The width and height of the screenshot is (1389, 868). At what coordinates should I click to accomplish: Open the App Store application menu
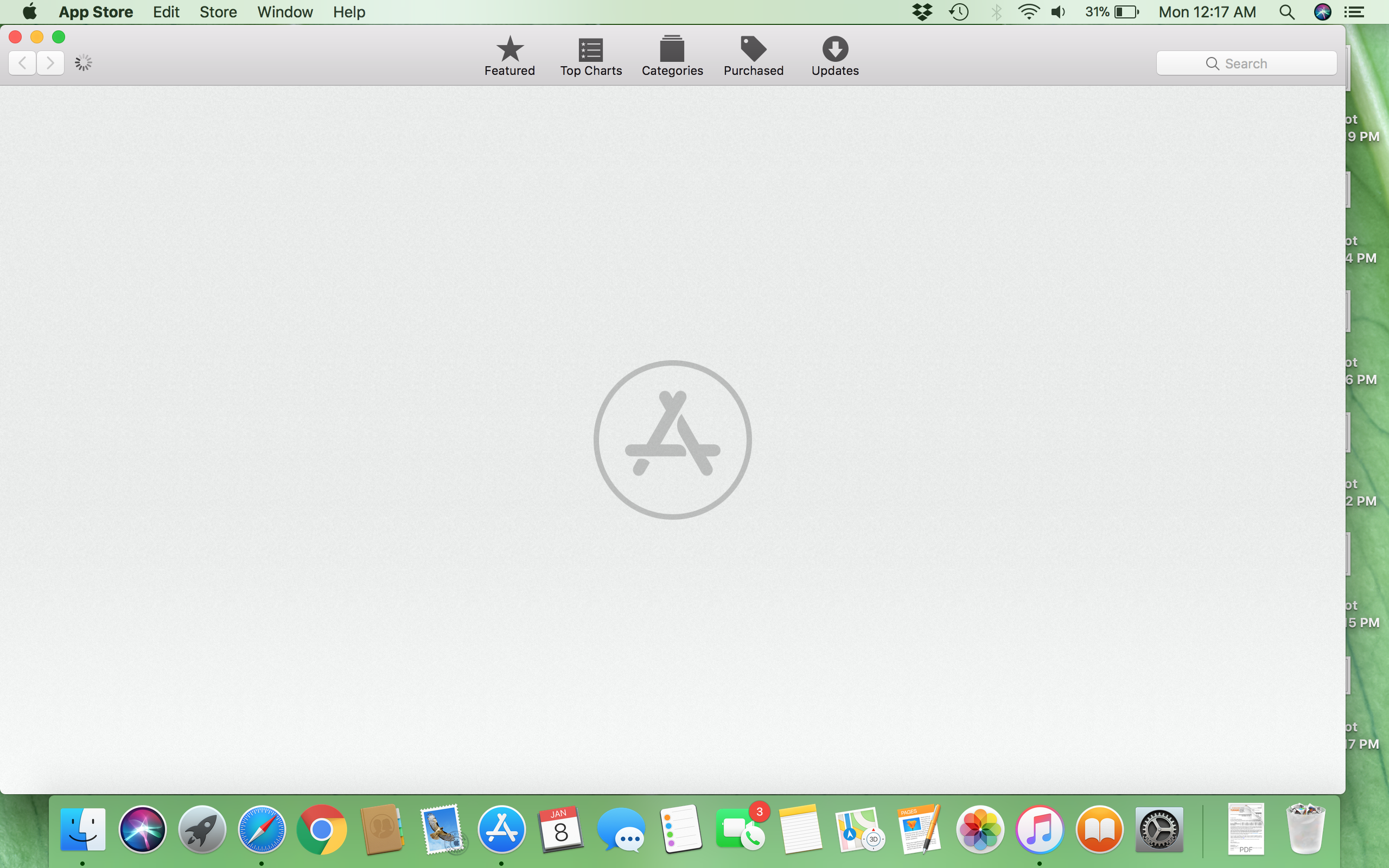pos(96,12)
